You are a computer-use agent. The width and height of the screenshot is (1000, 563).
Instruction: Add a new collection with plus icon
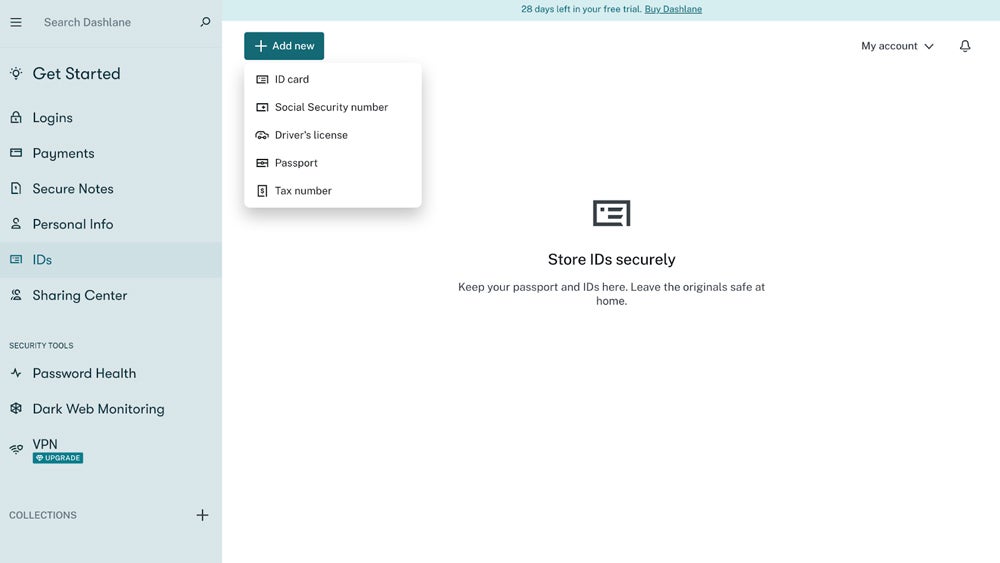tap(202, 515)
